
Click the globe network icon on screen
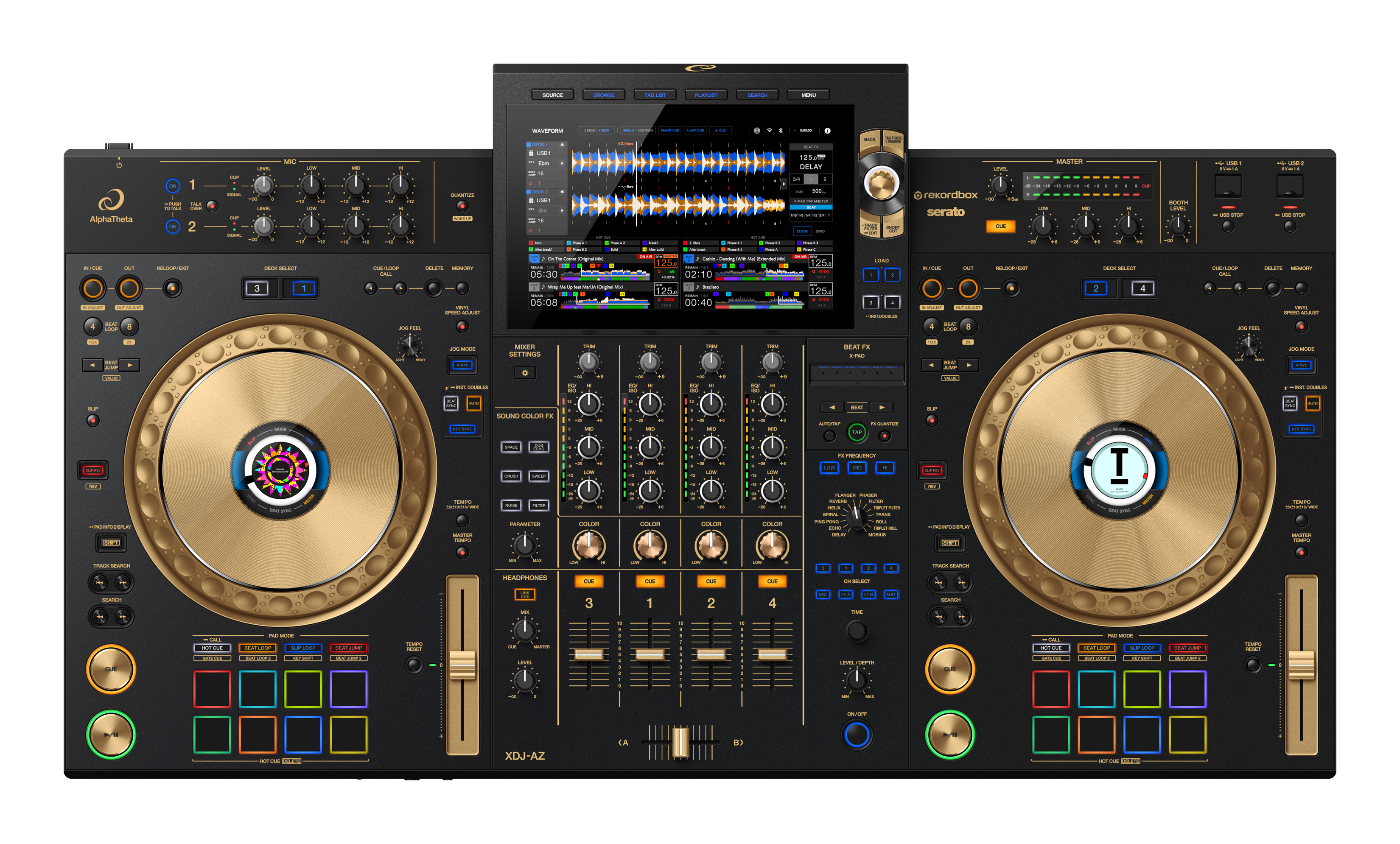(758, 131)
